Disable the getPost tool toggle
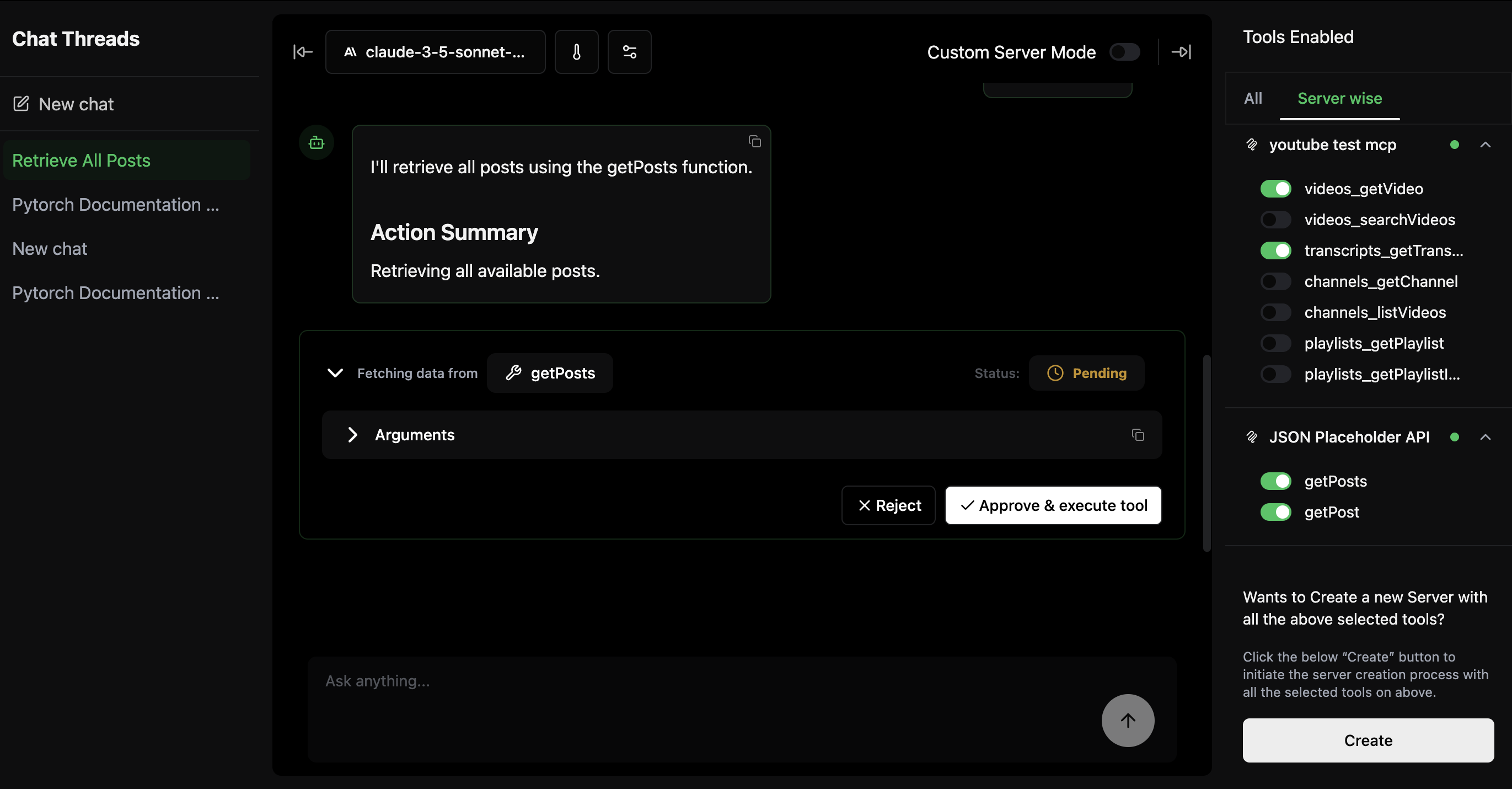Image resolution: width=1512 pixels, height=789 pixels. point(1276,511)
